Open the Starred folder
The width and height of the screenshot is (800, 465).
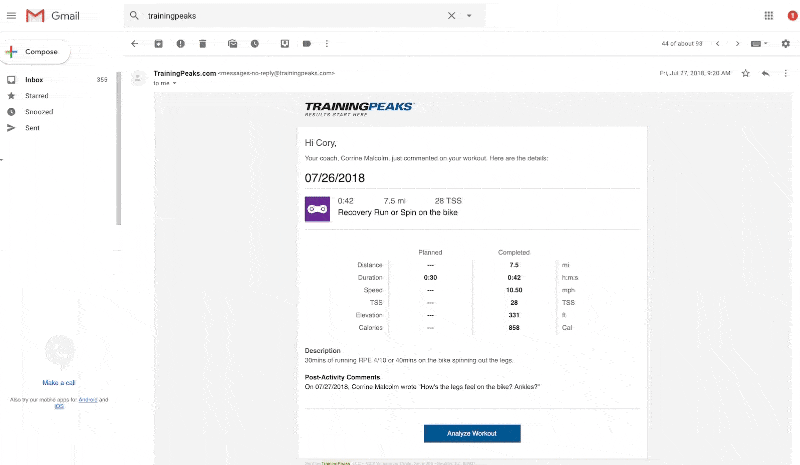tap(37, 96)
